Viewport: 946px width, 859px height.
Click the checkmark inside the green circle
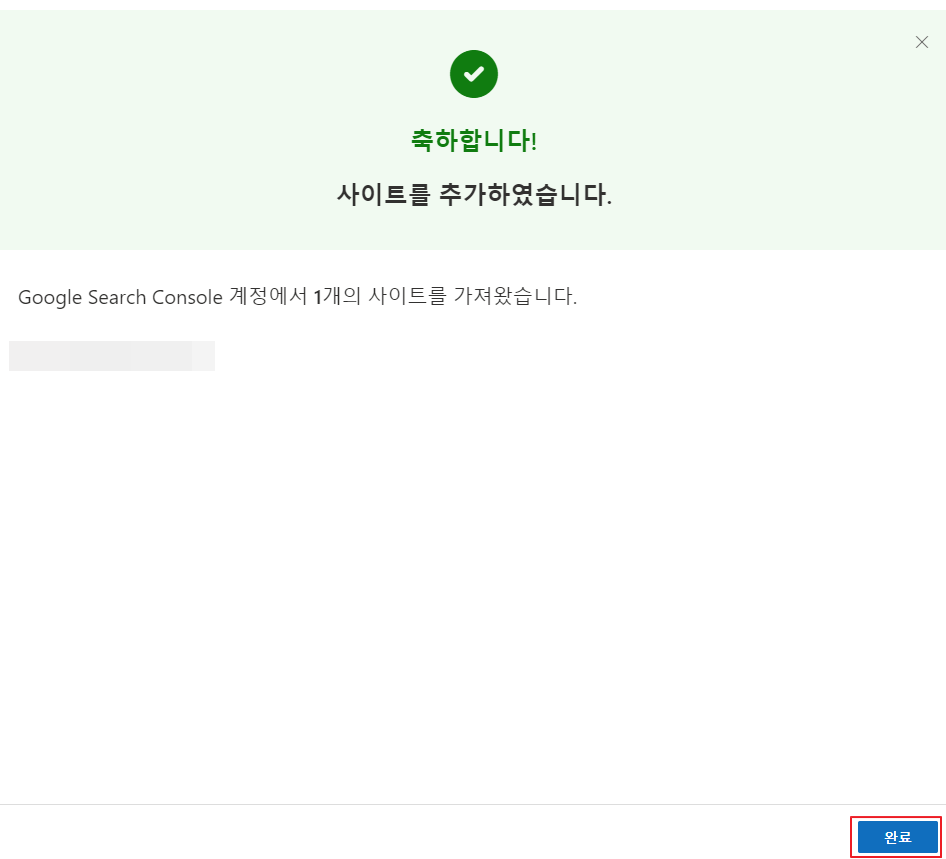473,74
